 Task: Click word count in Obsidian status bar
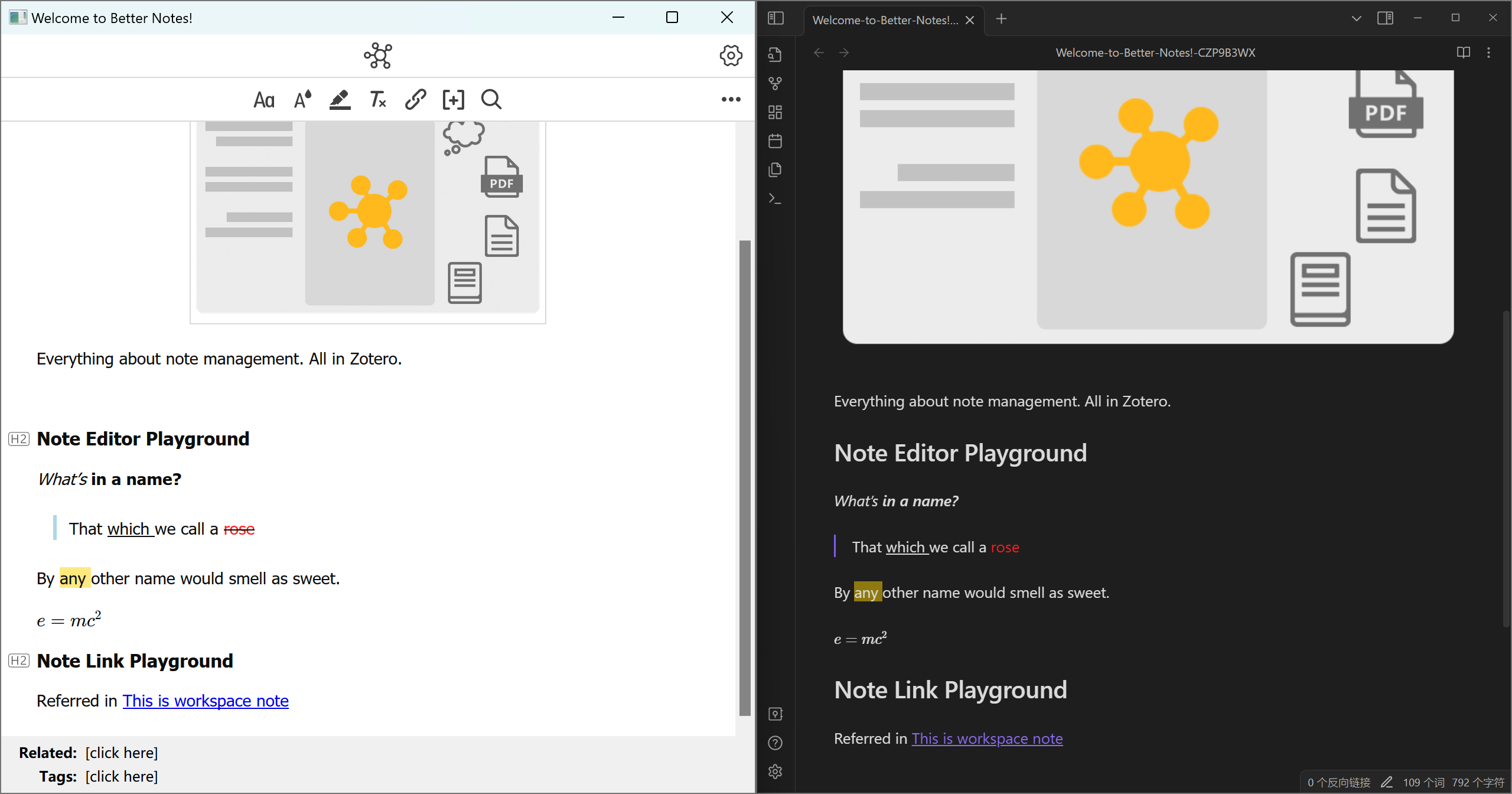click(1423, 782)
